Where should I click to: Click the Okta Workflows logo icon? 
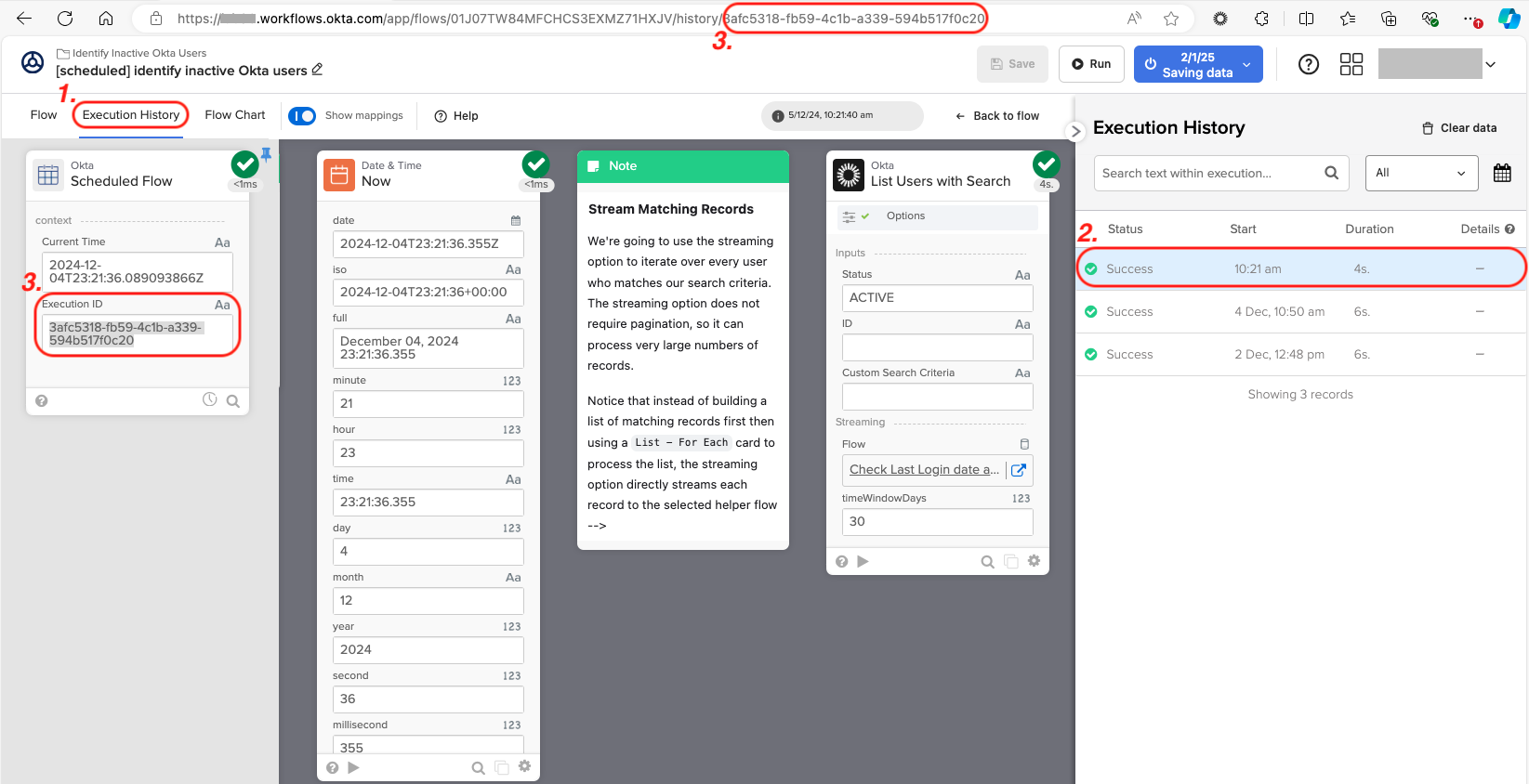tap(33, 62)
